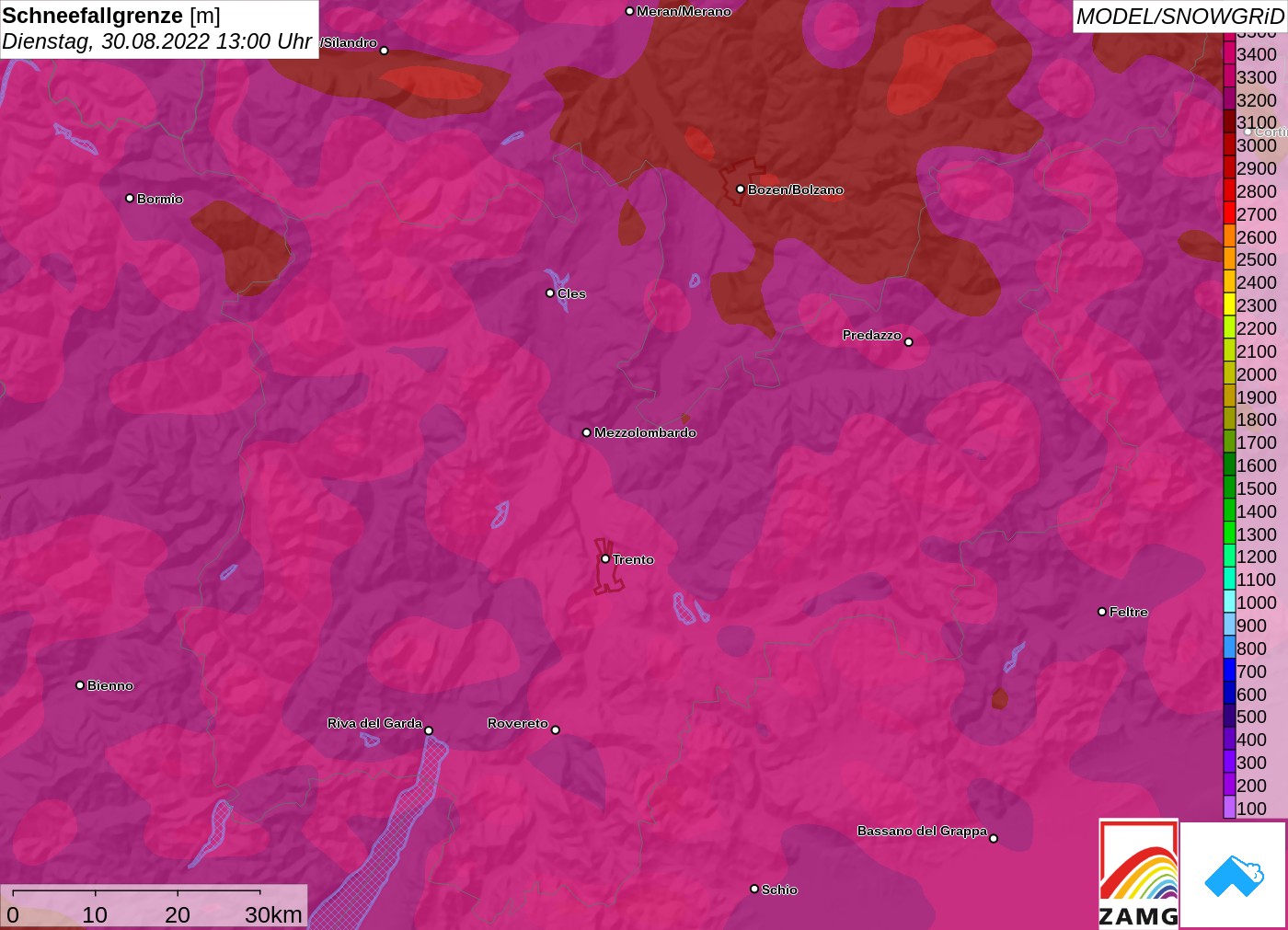Click the blue house snow logo
The image size is (1288, 930).
pos(1234,875)
